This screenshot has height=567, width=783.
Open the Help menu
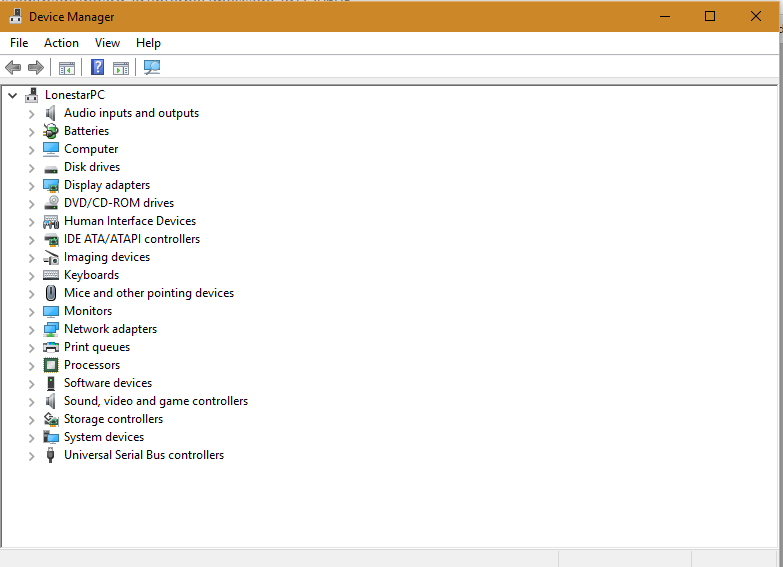click(148, 43)
